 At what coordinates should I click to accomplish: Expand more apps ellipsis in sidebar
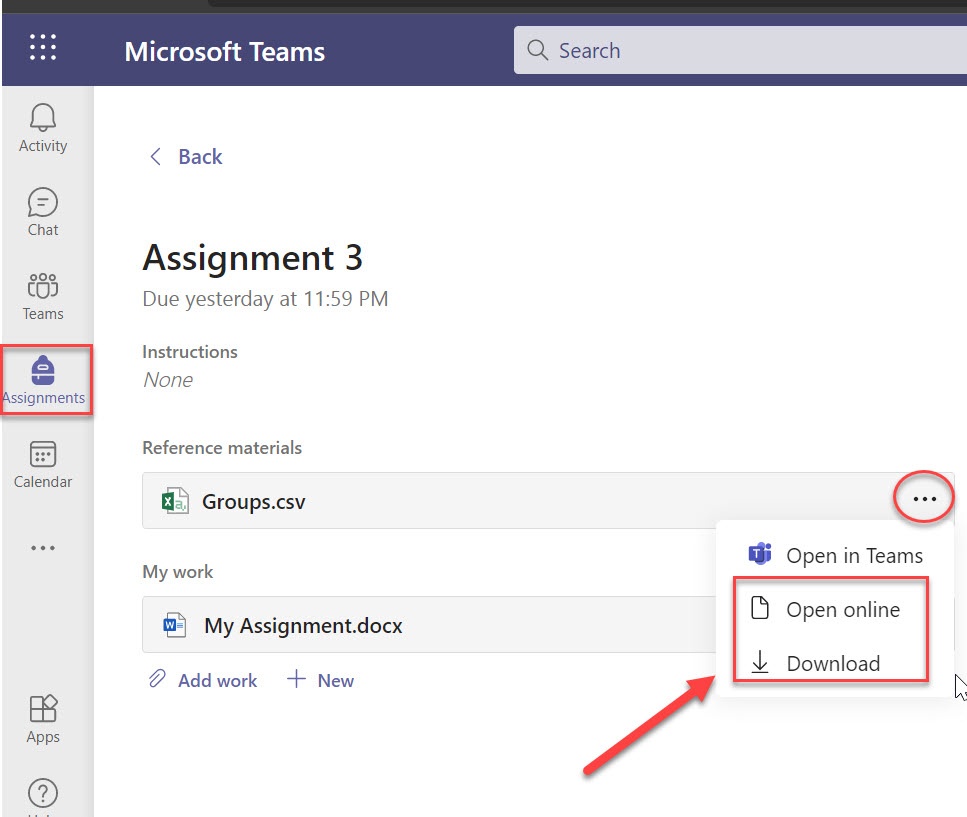[x=43, y=548]
